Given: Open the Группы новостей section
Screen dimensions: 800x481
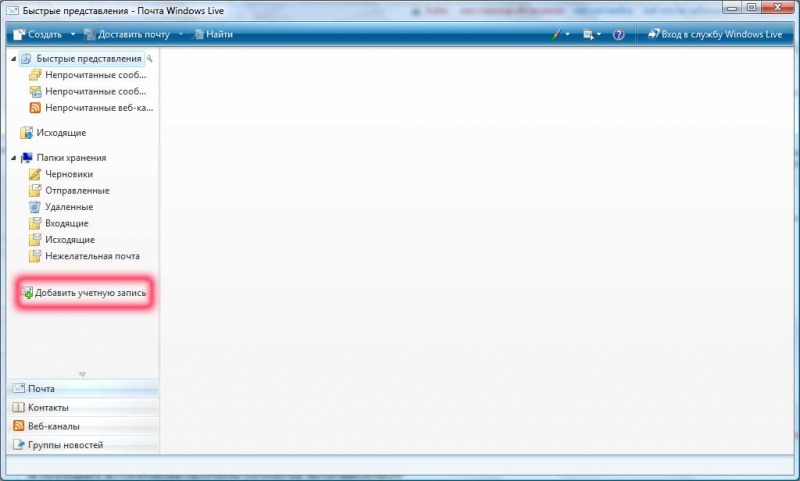Looking at the screenshot, I should coord(65,445).
